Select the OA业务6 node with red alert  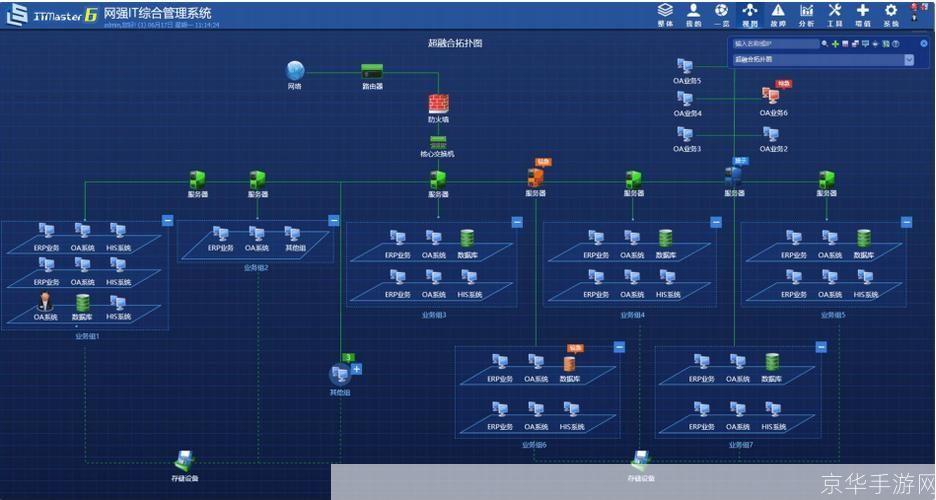click(x=771, y=97)
